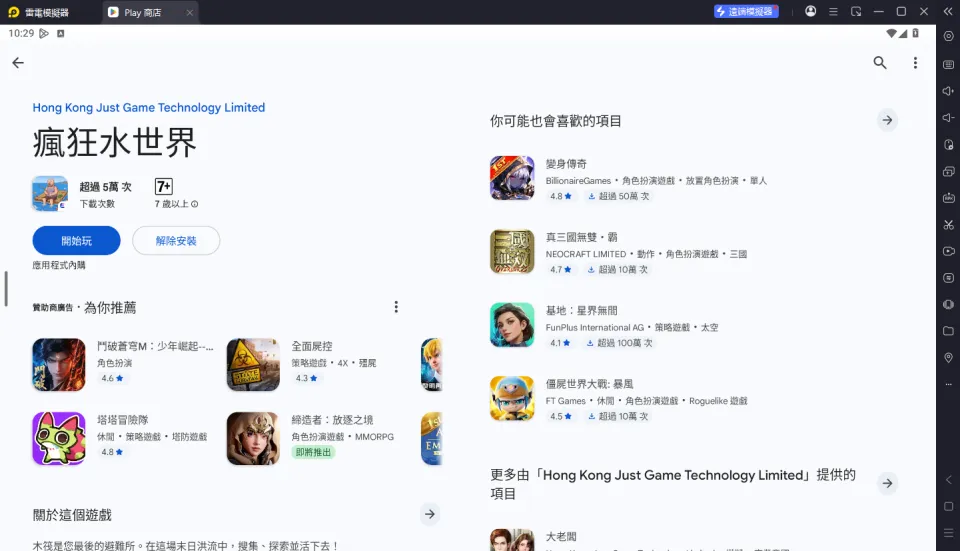Open the 基地：星界無間 app listing
The height and width of the screenshot is (551, 960).
(694, 325)
